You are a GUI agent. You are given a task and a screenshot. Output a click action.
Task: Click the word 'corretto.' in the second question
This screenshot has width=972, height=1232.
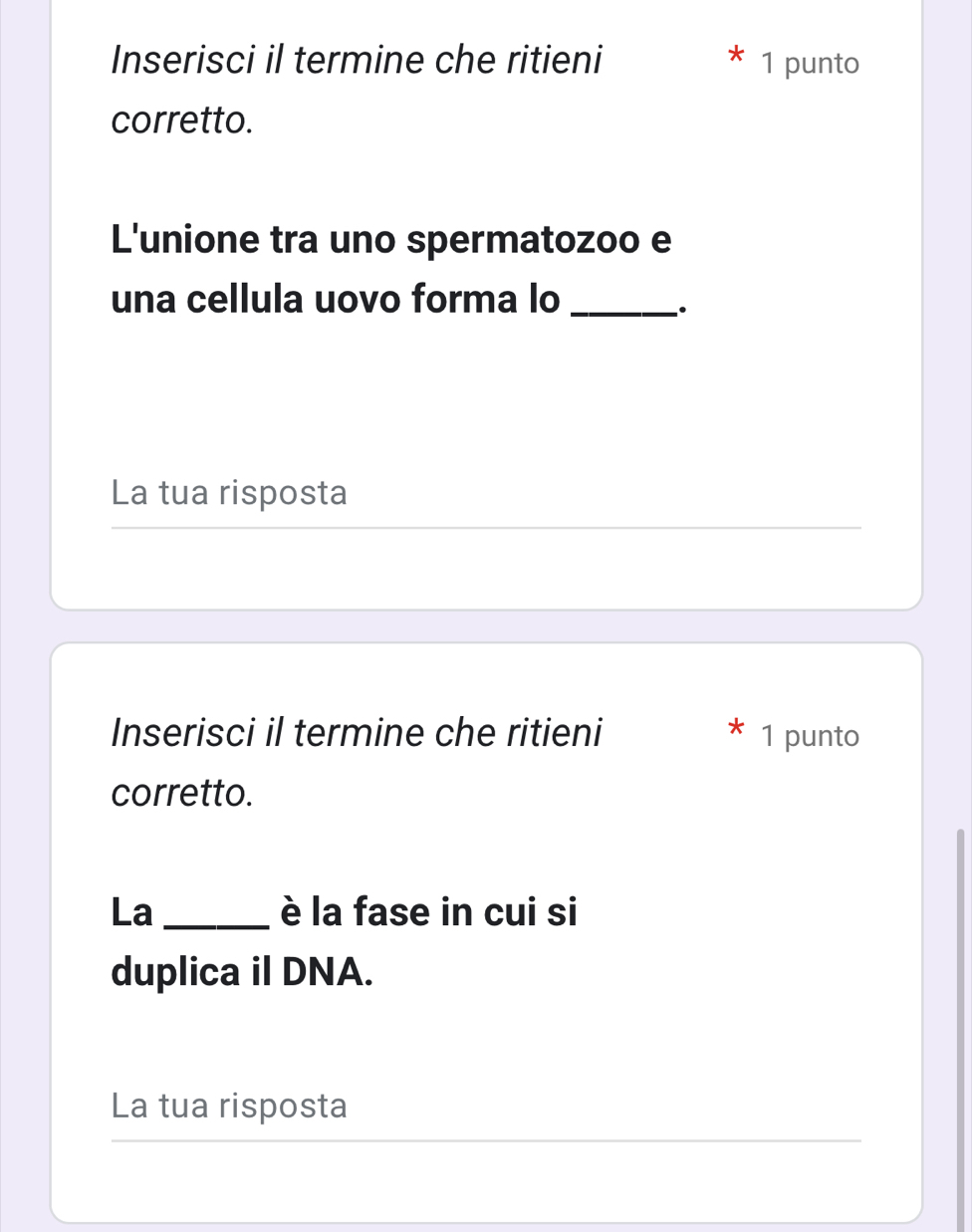coord(182,794)
